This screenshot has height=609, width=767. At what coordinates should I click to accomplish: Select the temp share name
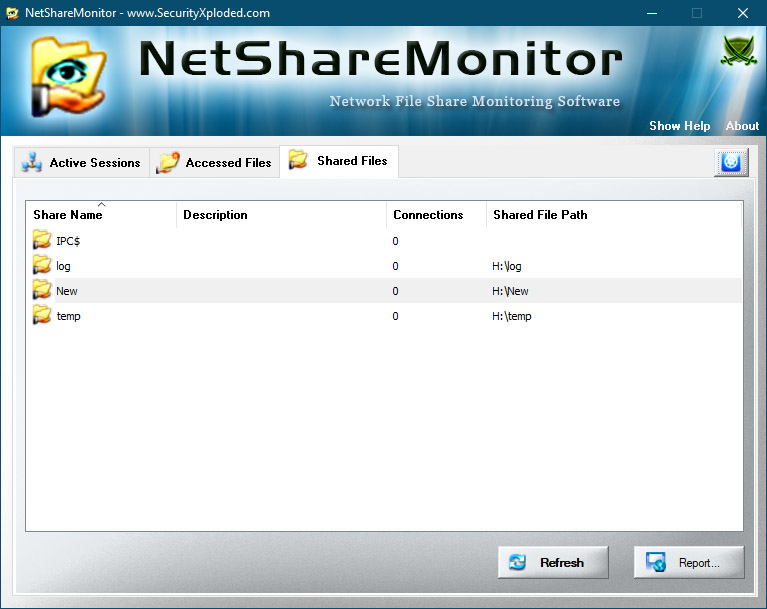pos(68,316)
